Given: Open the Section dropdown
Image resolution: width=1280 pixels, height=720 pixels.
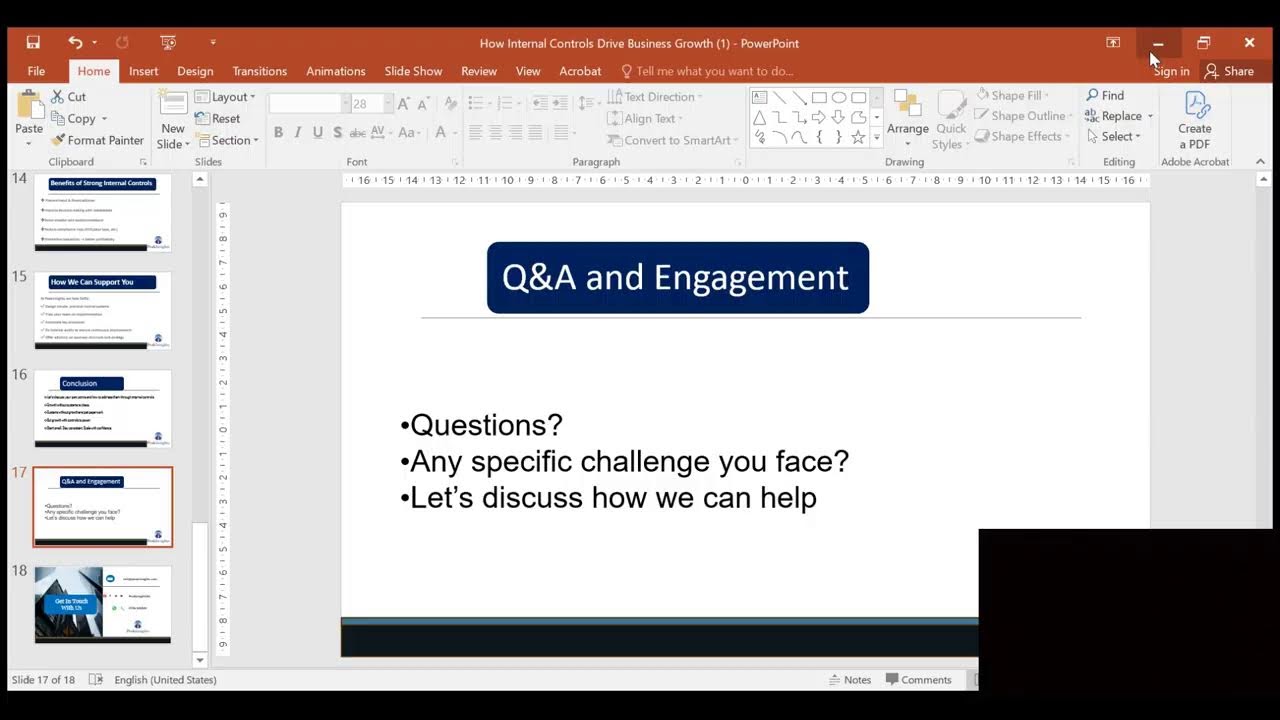Looking at the screenshot, I should (226, 140).
